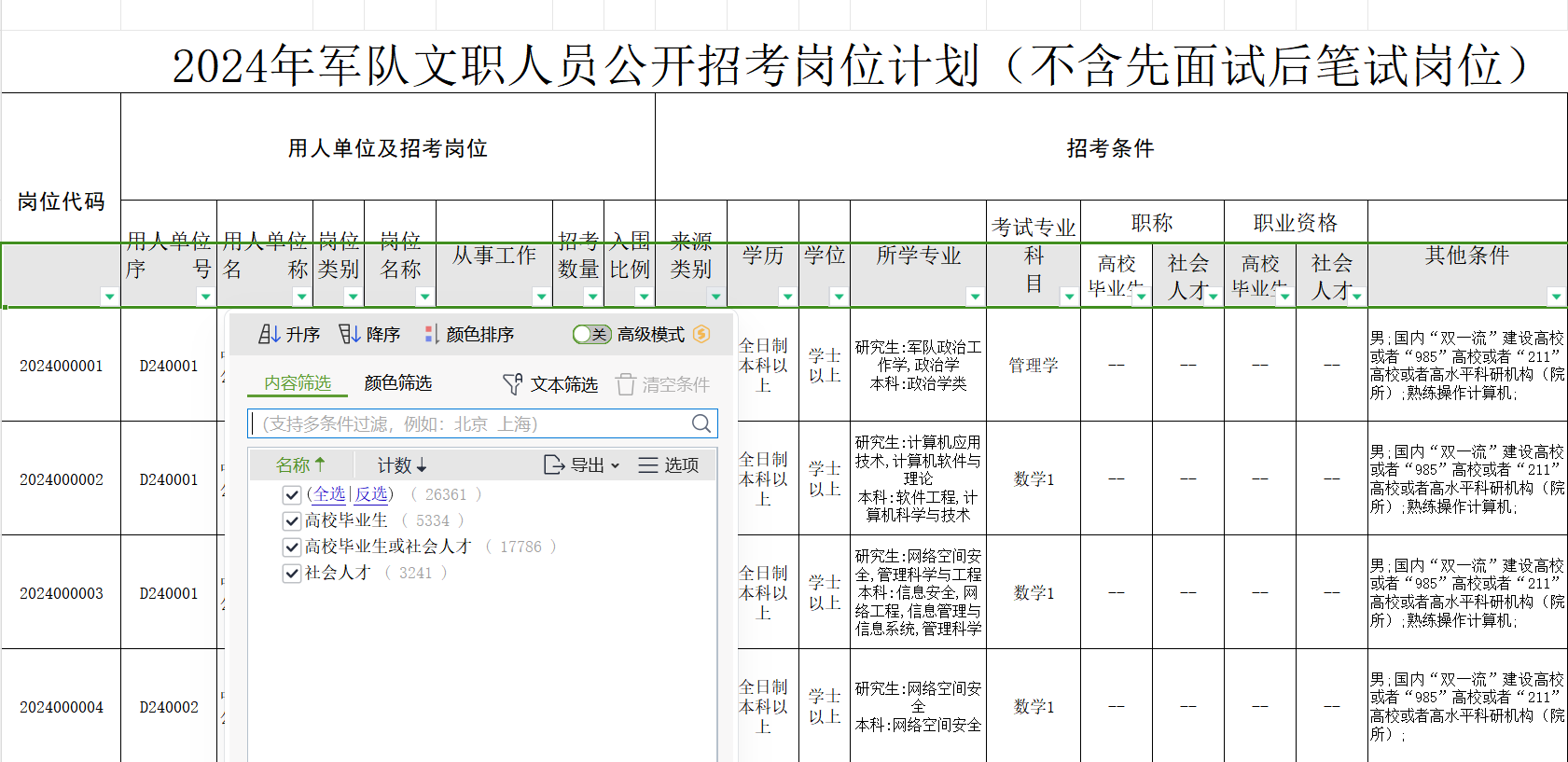The width and height of the screenshot is (1568, 762).
Task: Click the 反选 invert selection link
Action: [x=371, y=494]
